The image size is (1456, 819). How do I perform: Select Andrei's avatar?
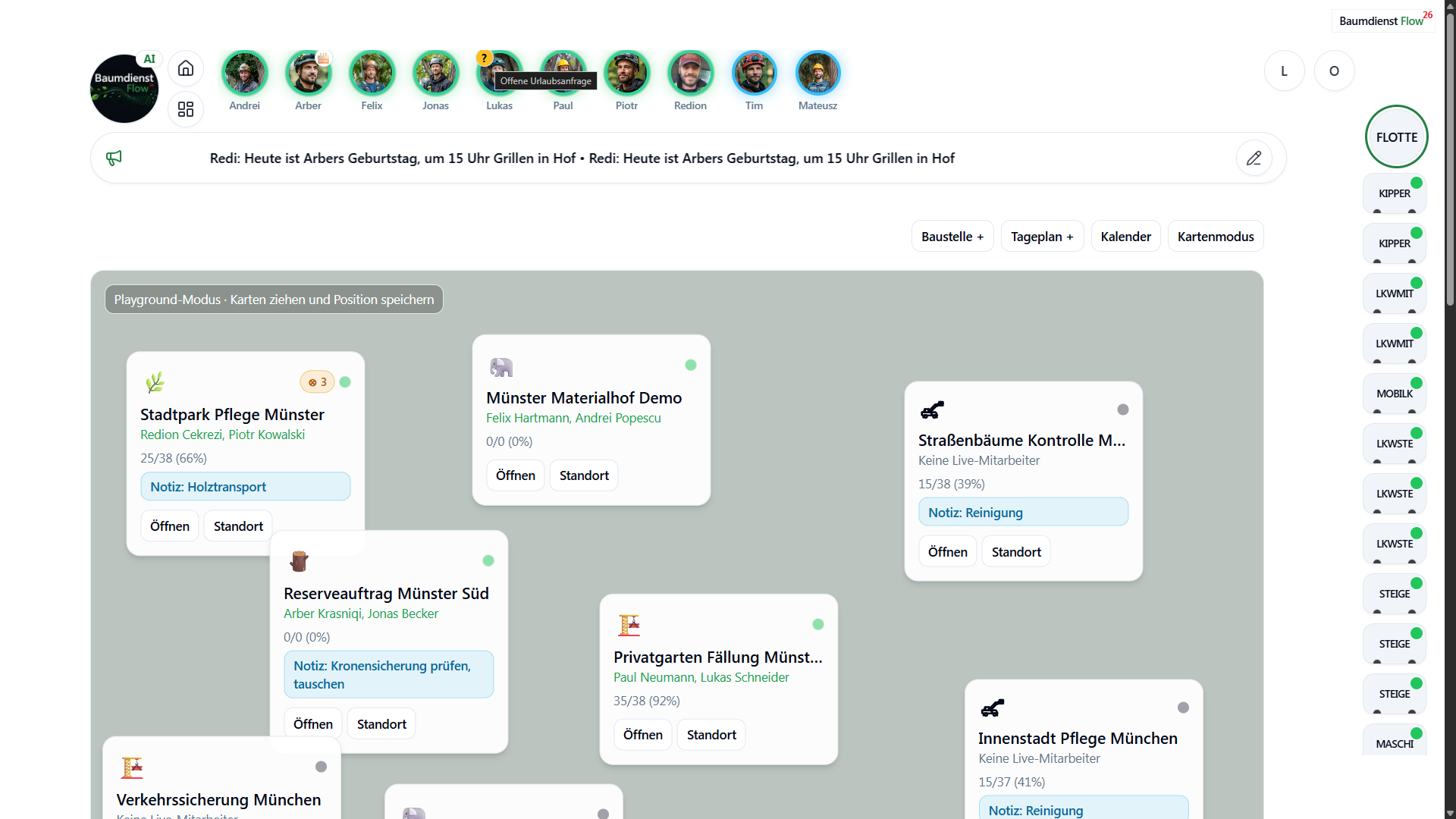coord(244,73)
